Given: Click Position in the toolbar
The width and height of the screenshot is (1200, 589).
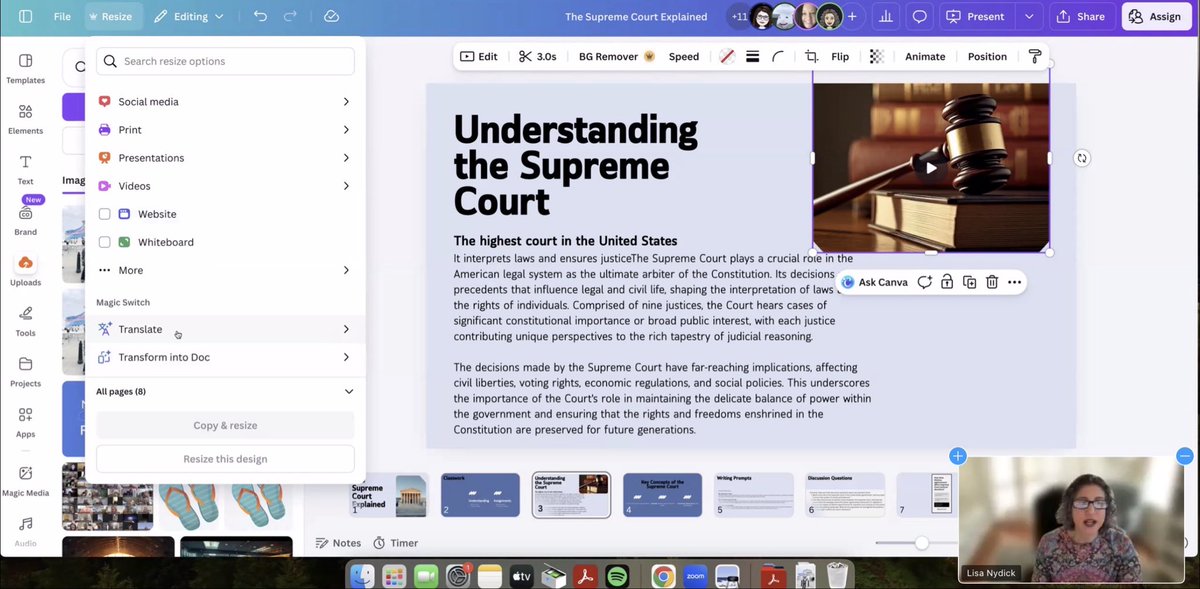Looking at the screenshot, I should 987,57.
